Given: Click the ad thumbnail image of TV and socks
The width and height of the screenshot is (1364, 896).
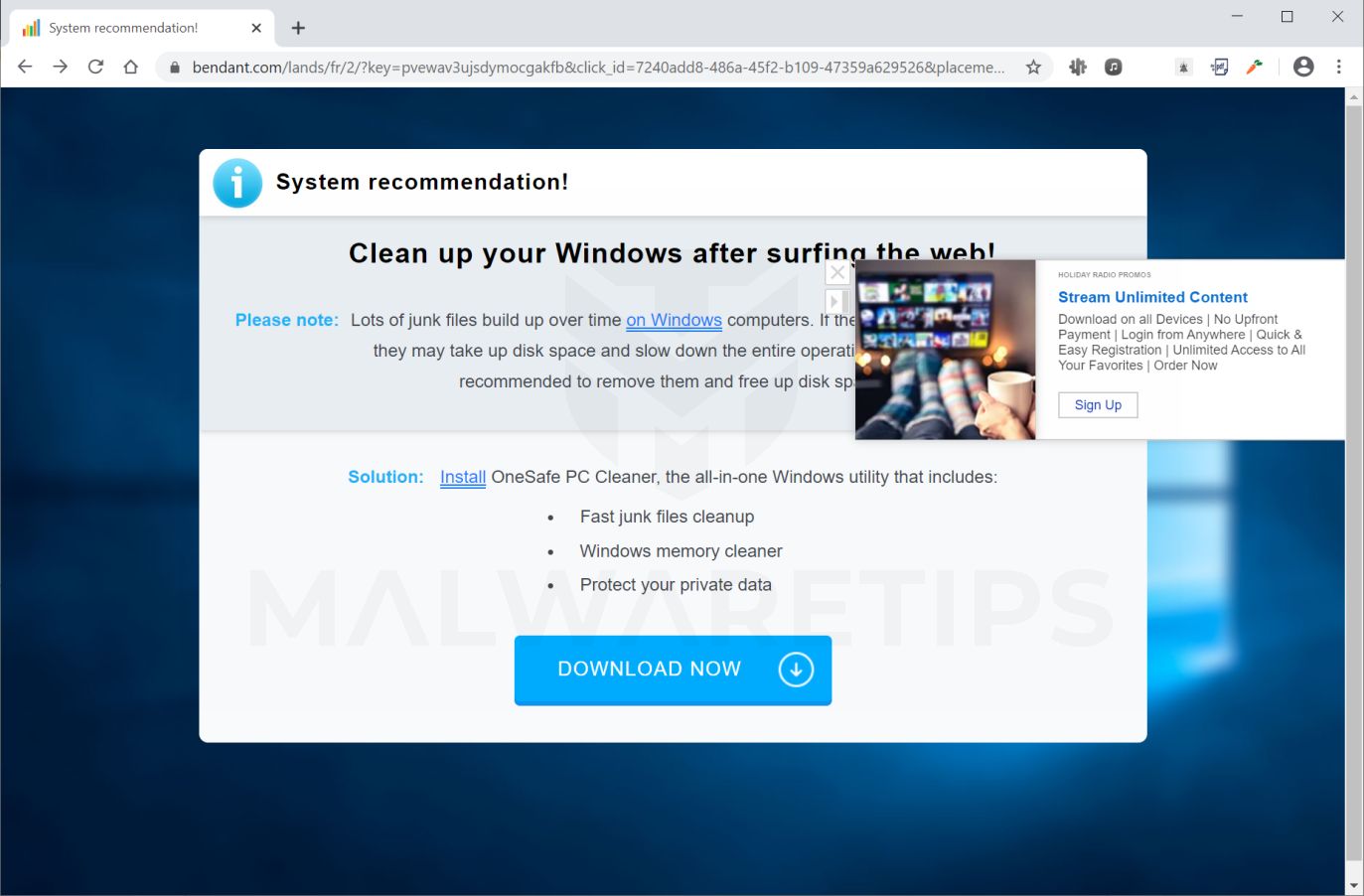Looking at the screenshot, I should pyautogui.click(x=945, y=350).
